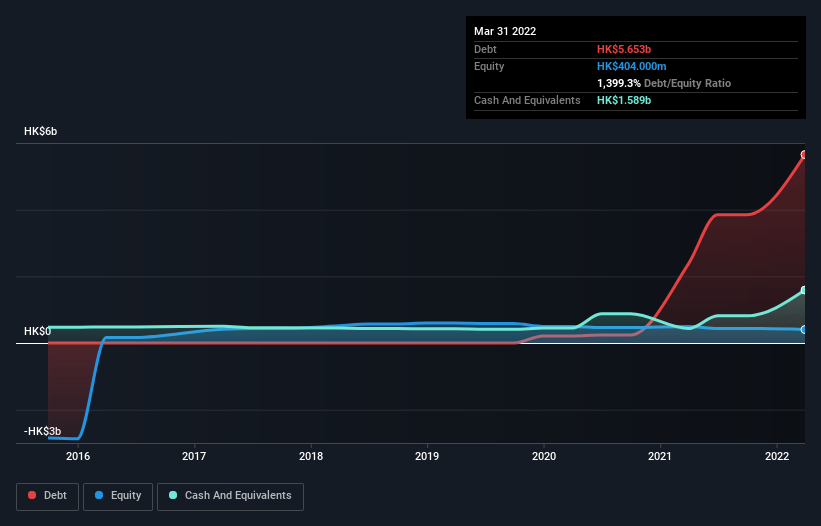The width and height of the screenshot is (821, 526).
Task: Click the 2020 x-axis label
Action: pos(544,456)
